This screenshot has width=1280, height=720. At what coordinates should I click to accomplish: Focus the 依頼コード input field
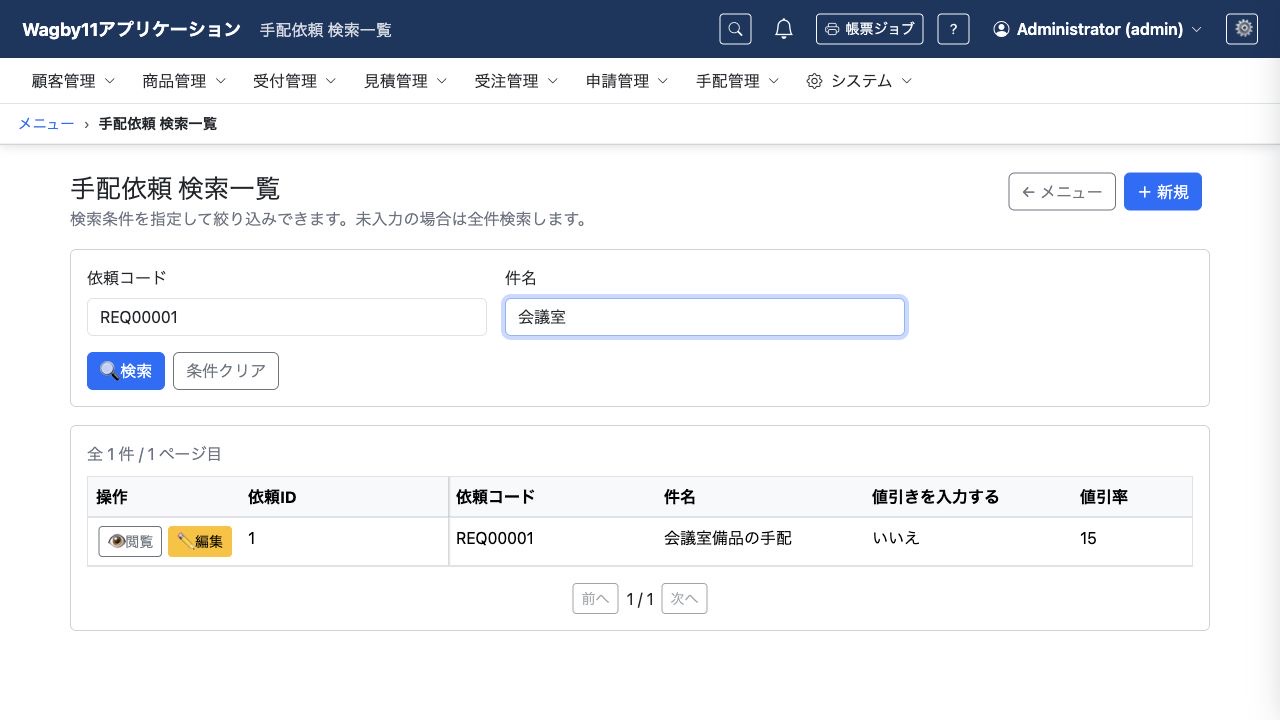287,317
